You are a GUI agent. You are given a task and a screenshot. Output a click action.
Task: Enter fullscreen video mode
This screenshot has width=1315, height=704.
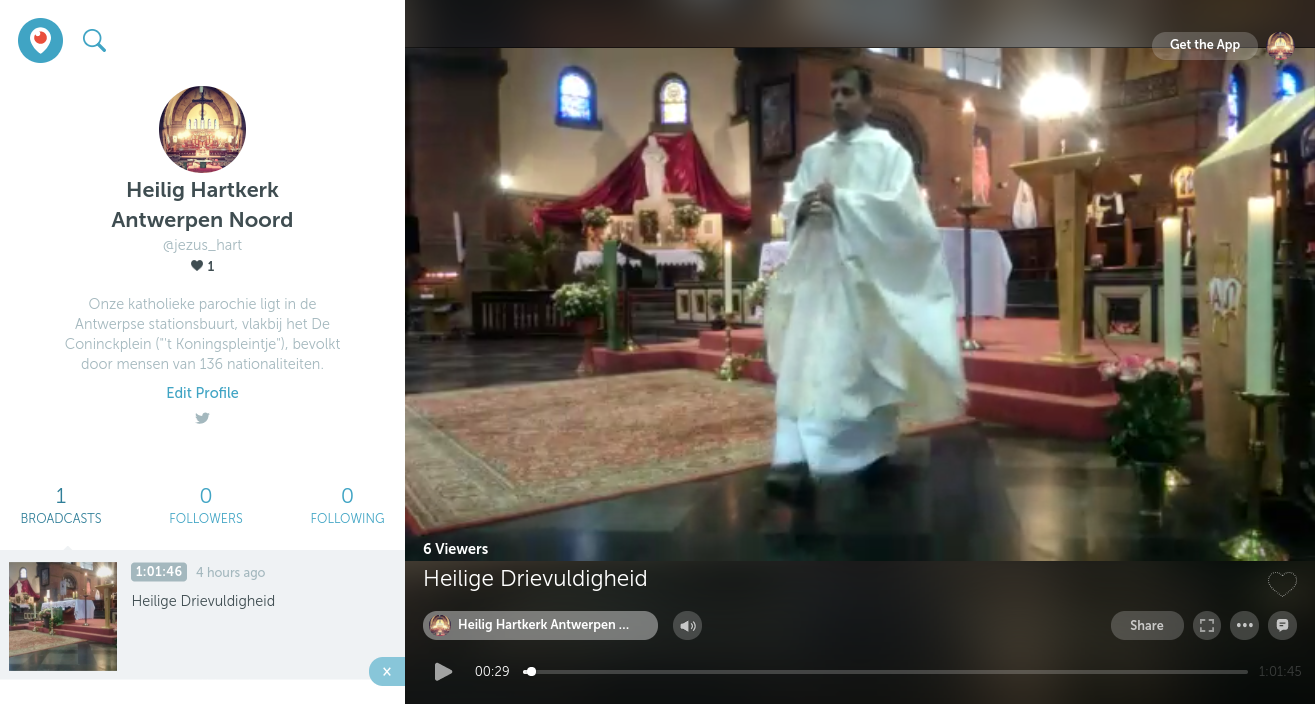[1207, 626]
